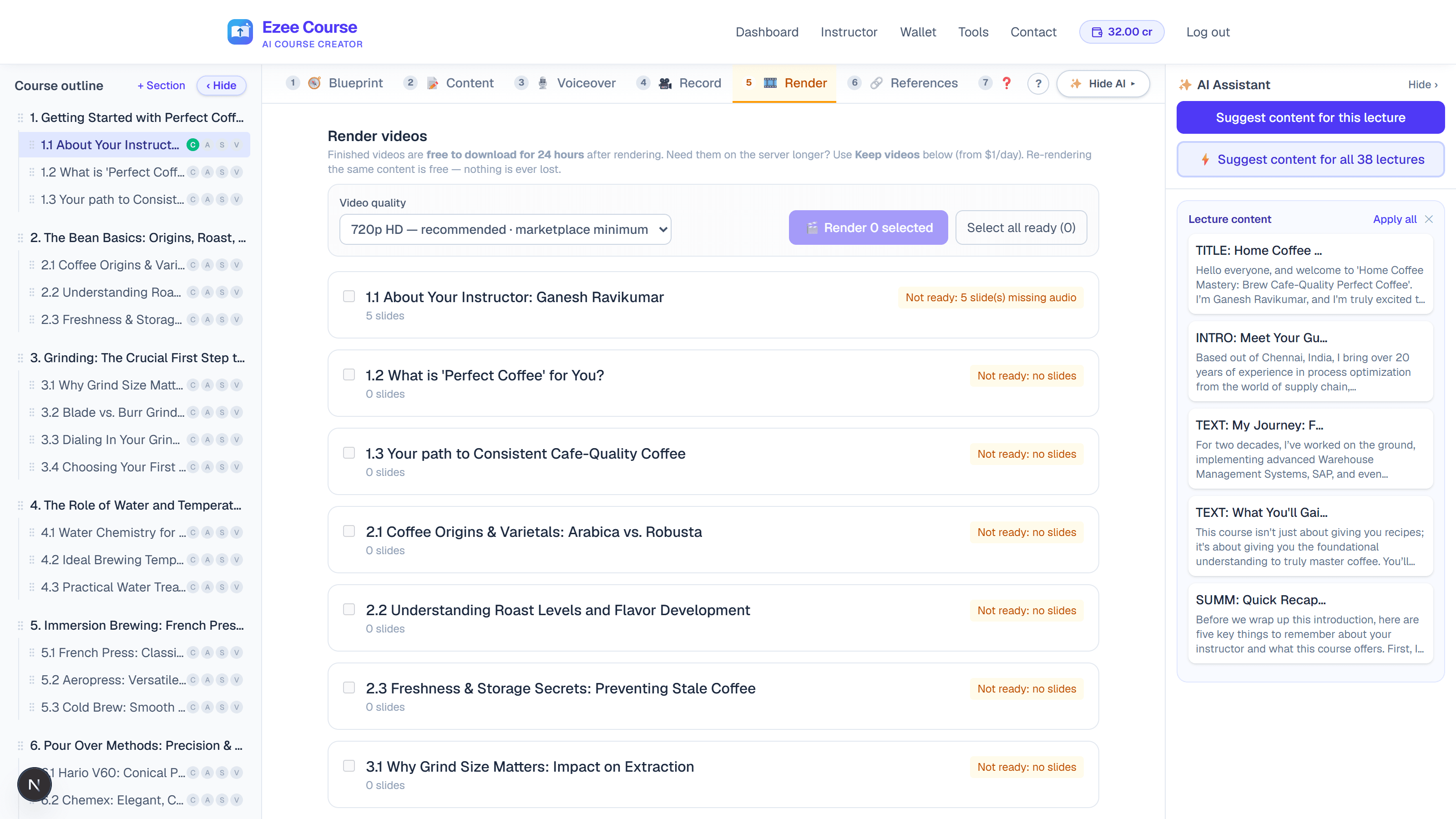Click the A status badge for lecture 4.1
This screenshot has height=819, width=1456.
207,532
